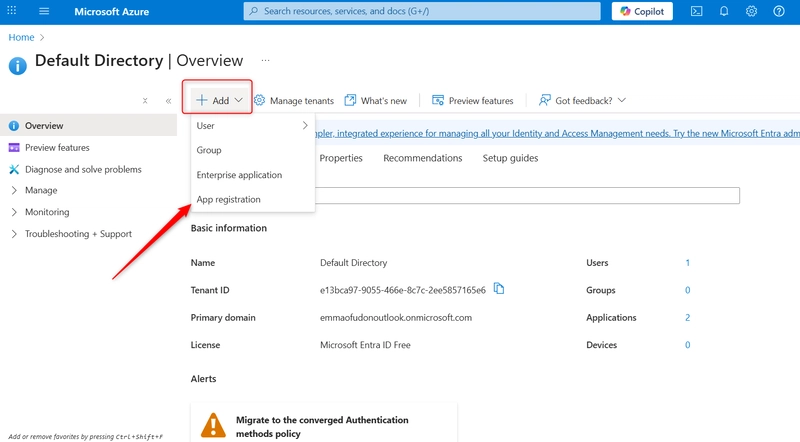
Task: Click the What's new external icon
Action: (350, 100)
